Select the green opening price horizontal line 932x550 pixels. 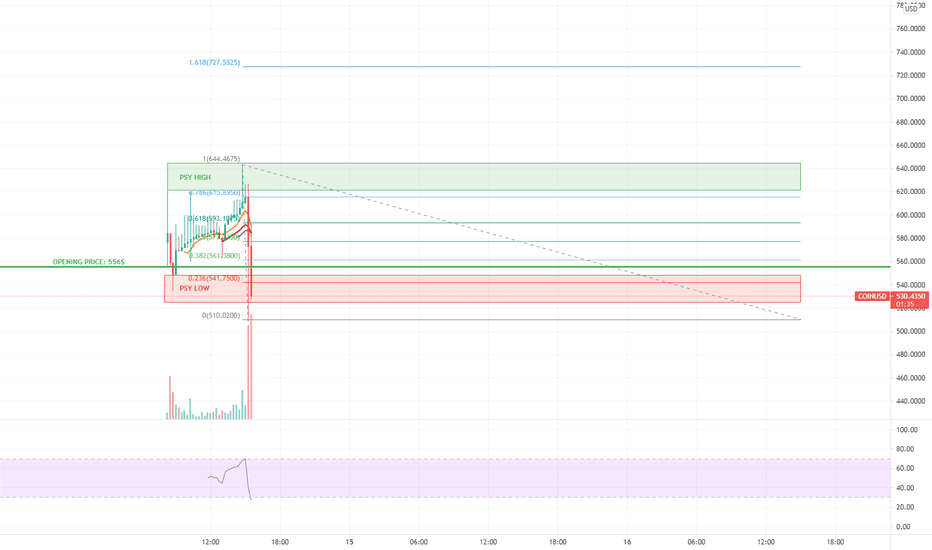click(445, 267)
